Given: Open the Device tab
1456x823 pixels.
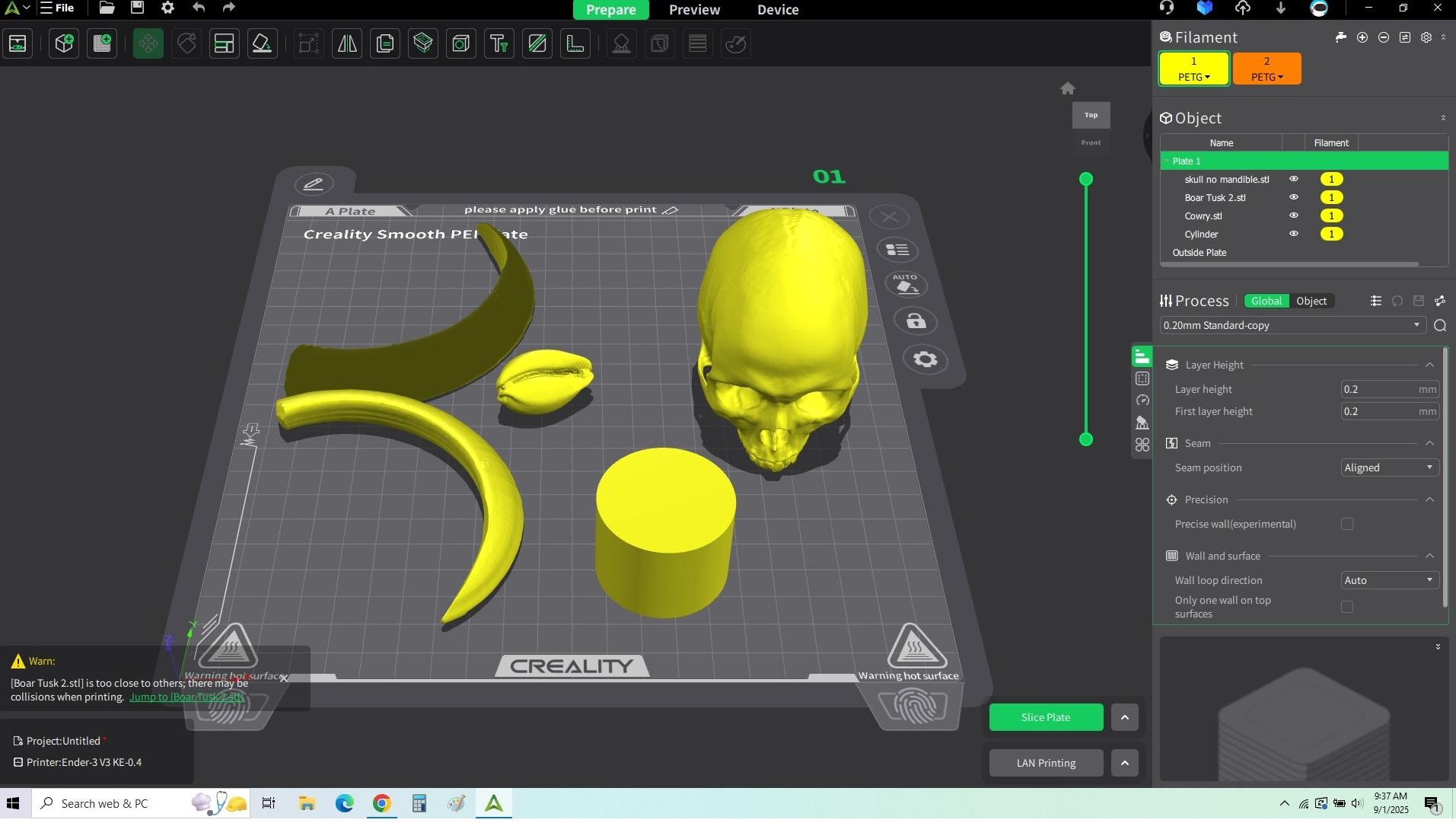Looking at the screenshot, I should coord(777,10).
